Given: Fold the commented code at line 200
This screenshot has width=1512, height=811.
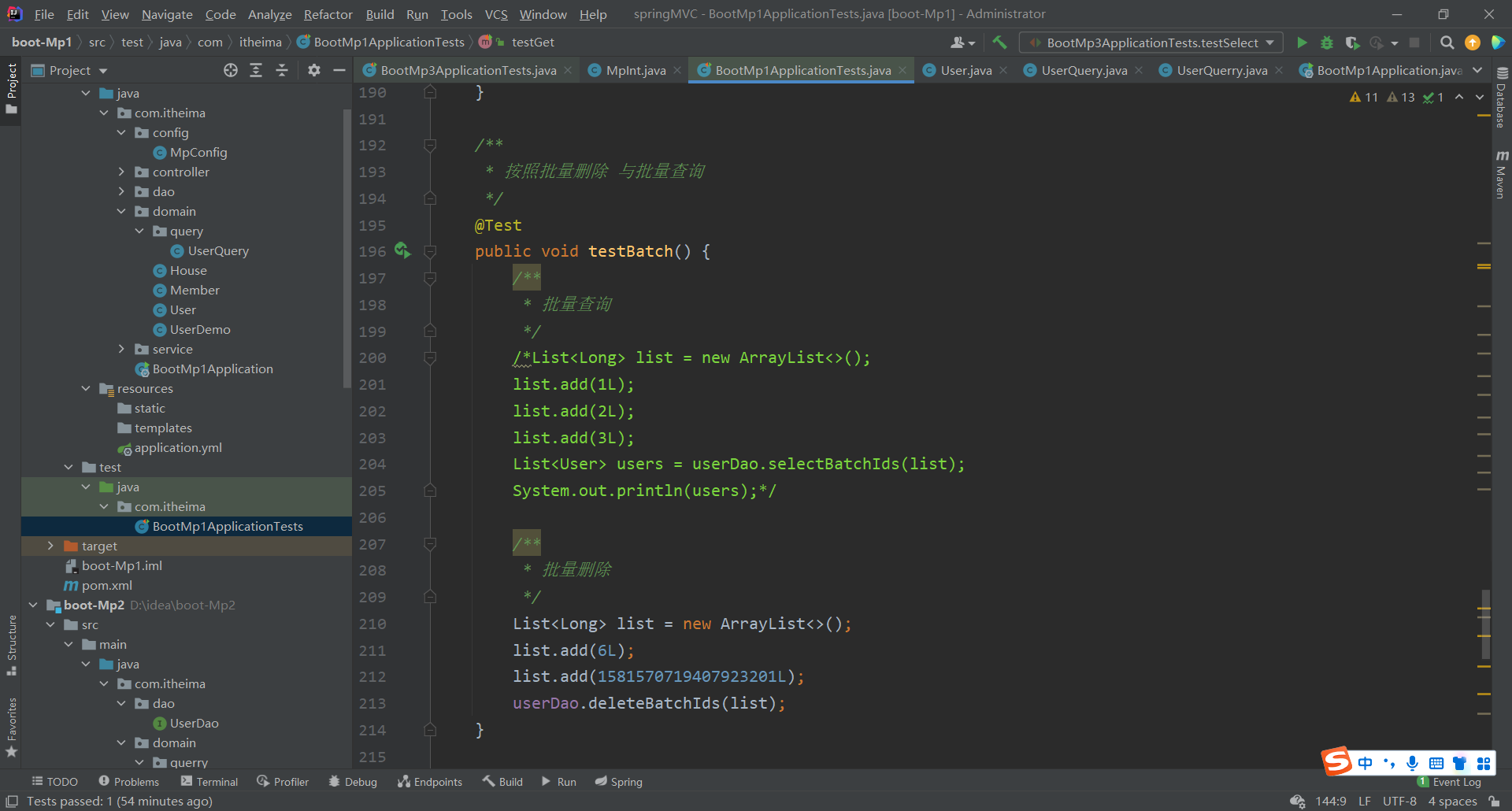Looking at the screenshot, I should tap(430, 358).
